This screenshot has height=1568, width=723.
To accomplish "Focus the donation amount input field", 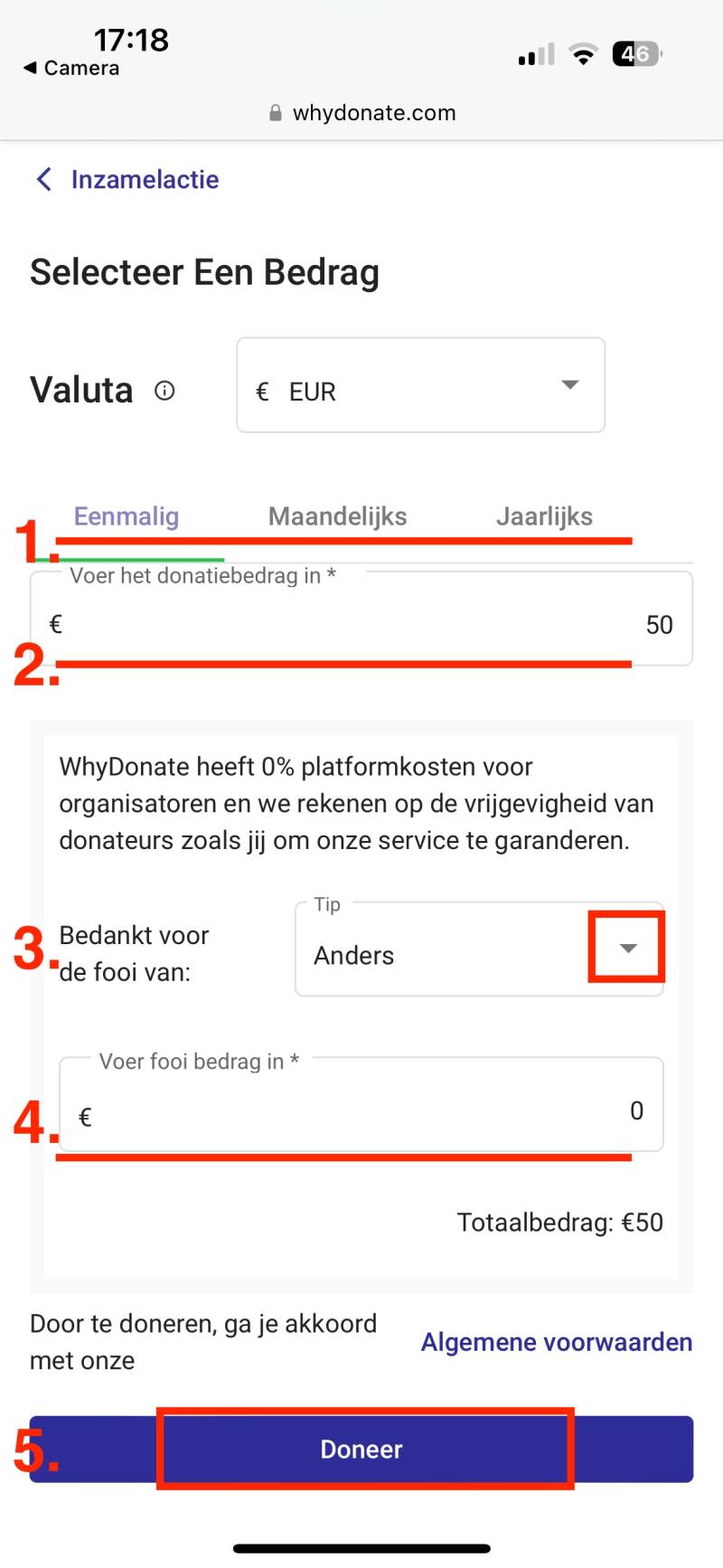I will tap(361, 624).
